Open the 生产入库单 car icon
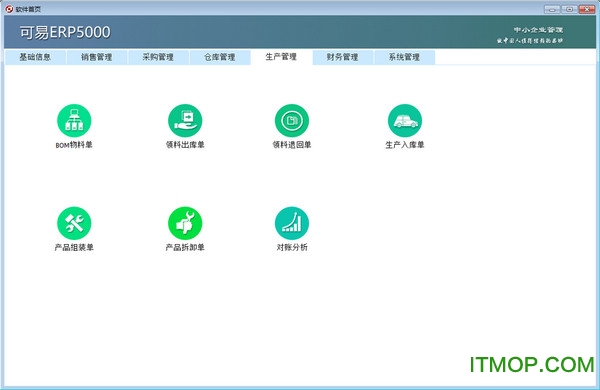The height and width of the screenshot is (390, 600). [x=405, y=121]
